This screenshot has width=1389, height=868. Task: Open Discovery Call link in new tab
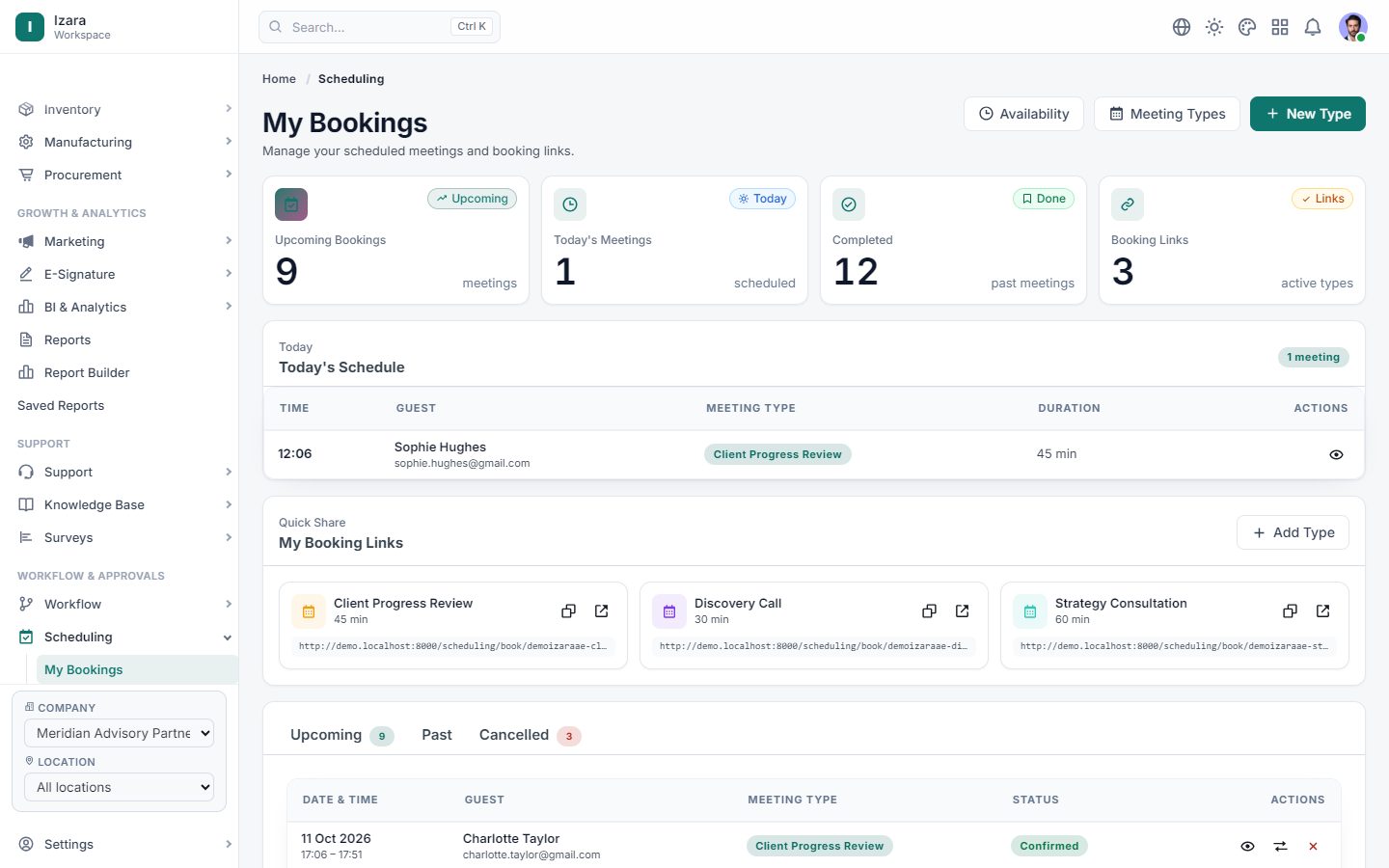(963, 610)
